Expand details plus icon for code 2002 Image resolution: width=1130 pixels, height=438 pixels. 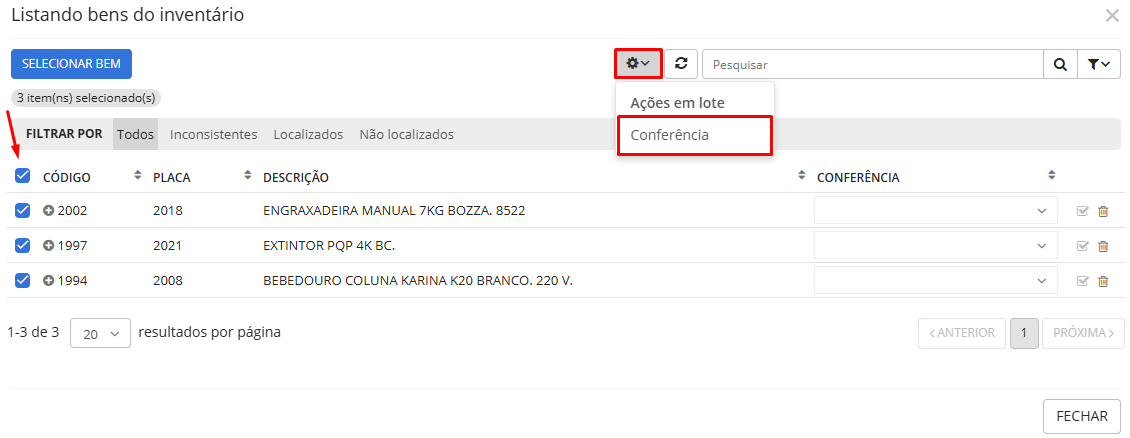[x=49, y=211]
